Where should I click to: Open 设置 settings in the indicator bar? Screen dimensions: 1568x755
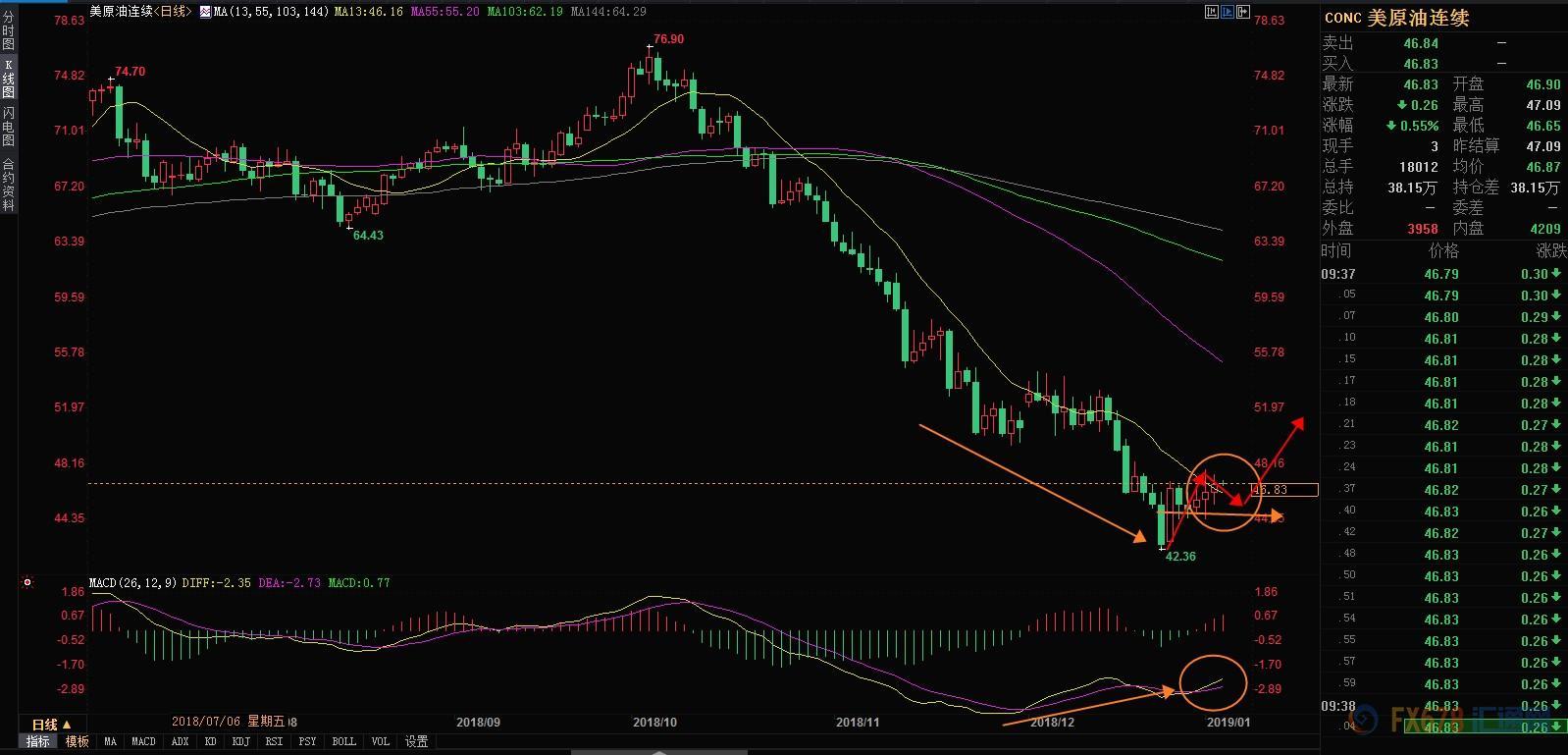tap(417, 741)
